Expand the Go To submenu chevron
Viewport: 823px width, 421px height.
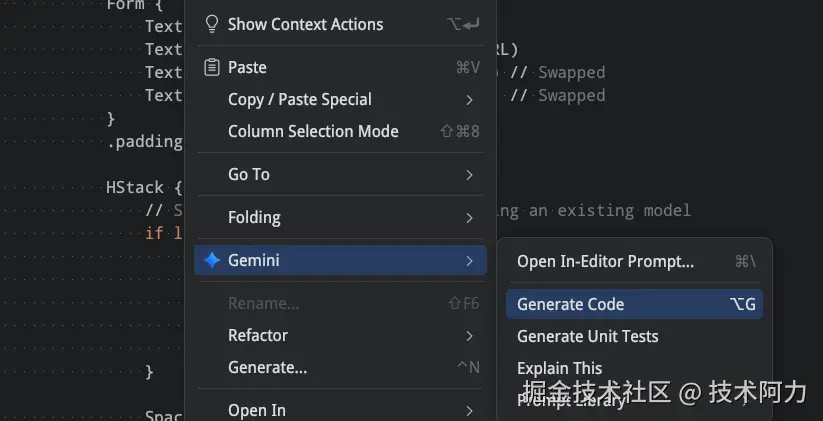470,175
